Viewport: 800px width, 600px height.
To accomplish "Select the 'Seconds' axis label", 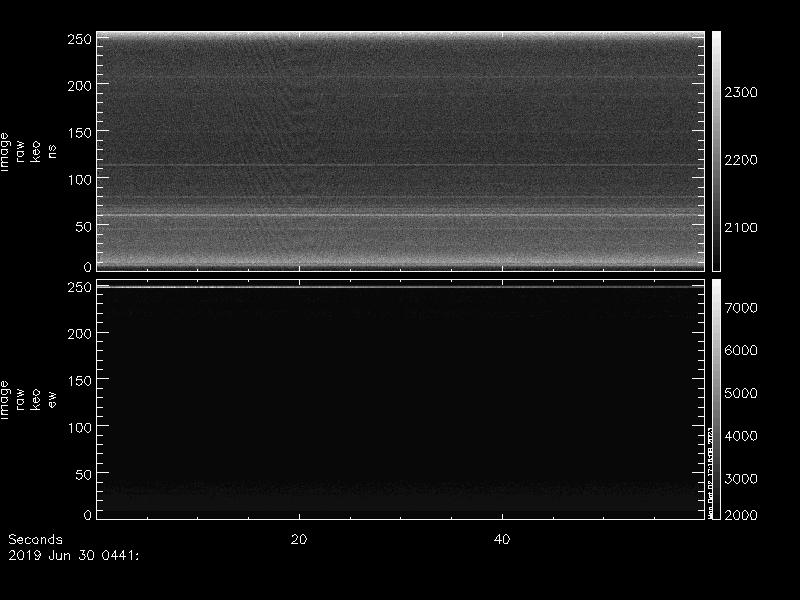I will (36, 539).
